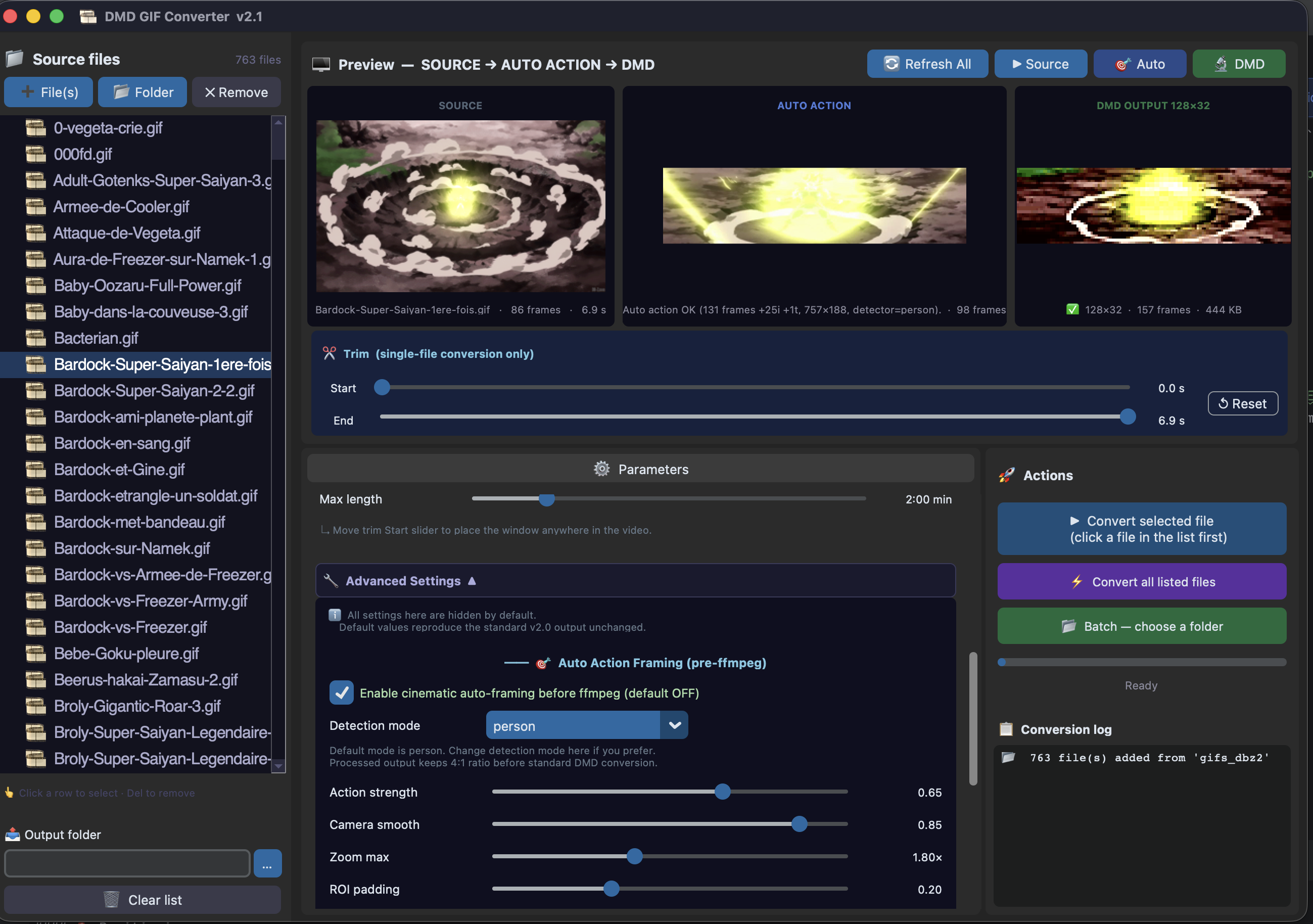Click the film icon beside Bacterian.gif

(x=35, y=339)
